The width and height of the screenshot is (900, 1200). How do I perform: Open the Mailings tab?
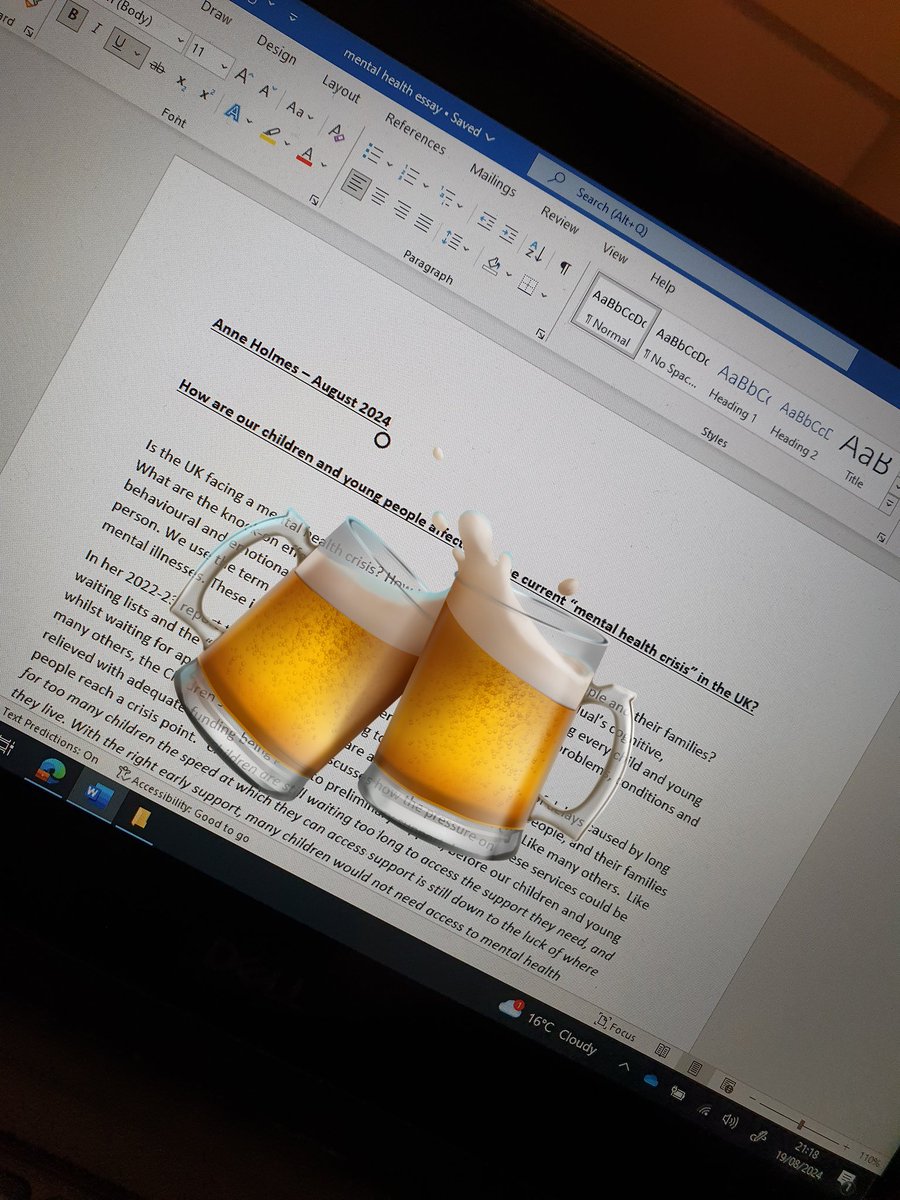click(x=492, y=180)
